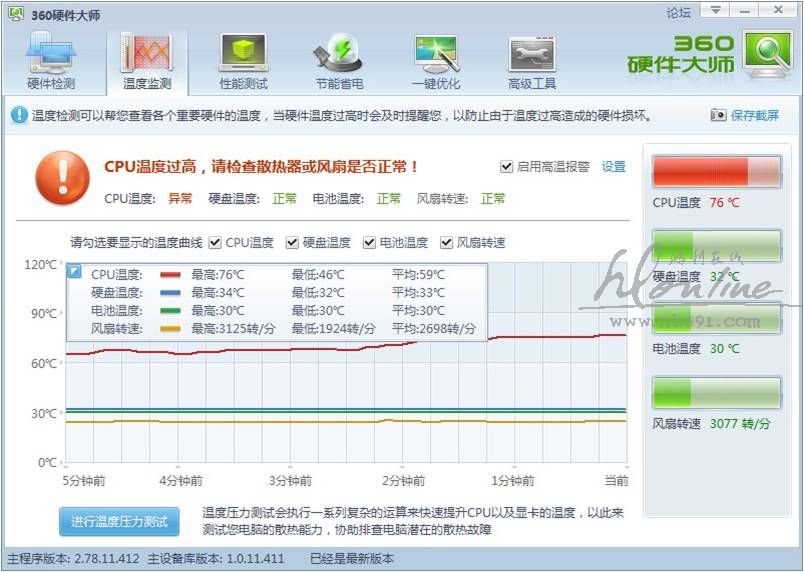Image resolution: width=804 pixels, height=572 pixels.
Task: Click the 3077 转/分 fan speed reading
Action: (x=740, y=424)
